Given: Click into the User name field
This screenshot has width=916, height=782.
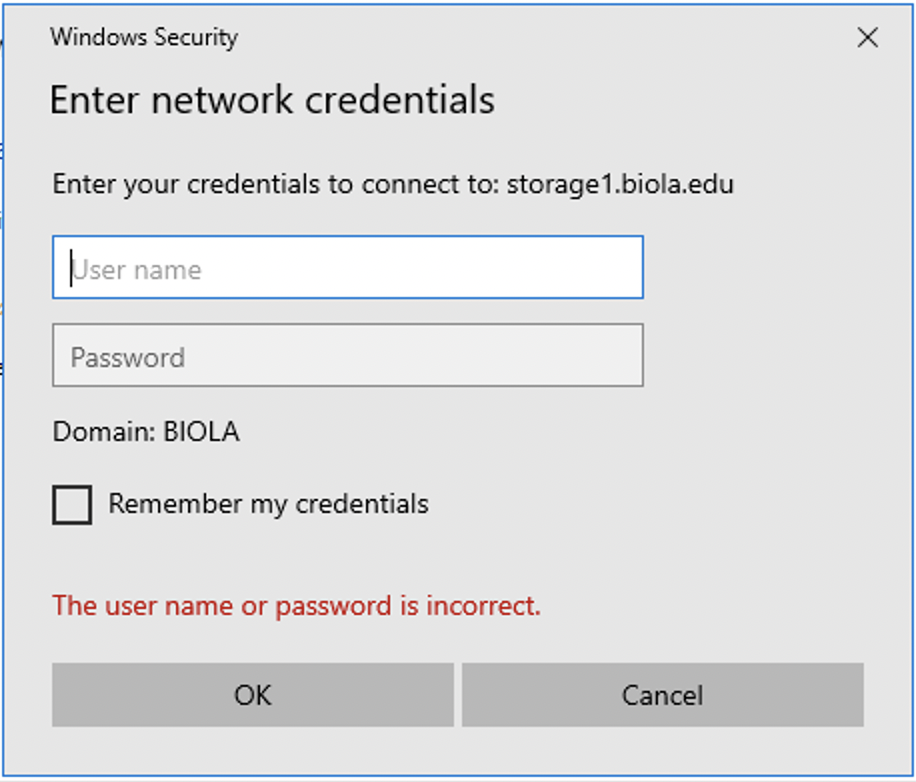Looking at the screenshot, I should (348, 267).
